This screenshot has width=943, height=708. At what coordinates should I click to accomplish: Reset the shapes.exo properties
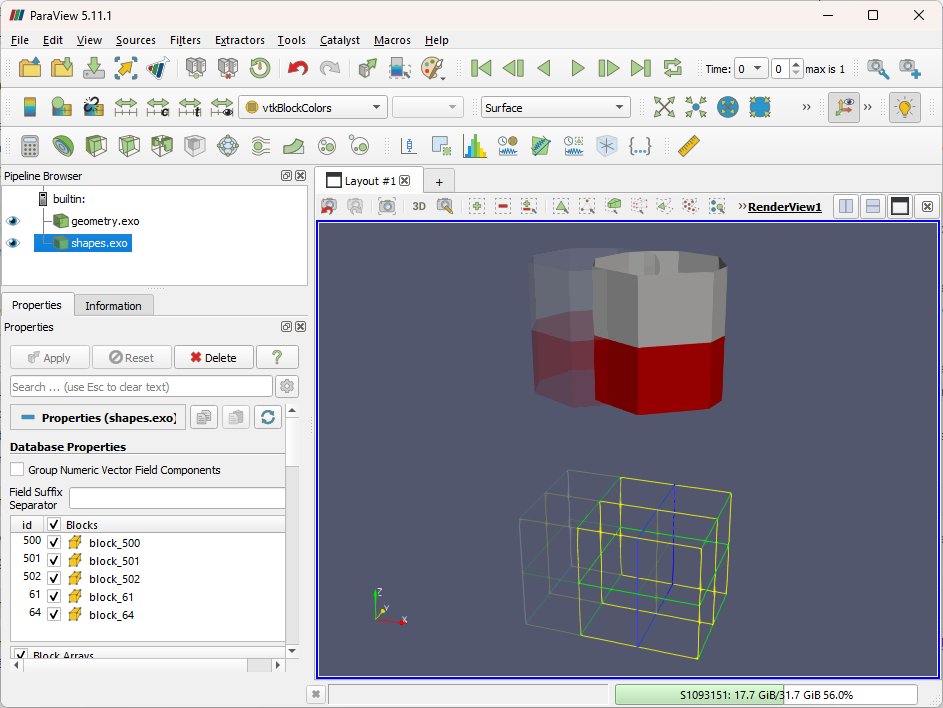130,357
